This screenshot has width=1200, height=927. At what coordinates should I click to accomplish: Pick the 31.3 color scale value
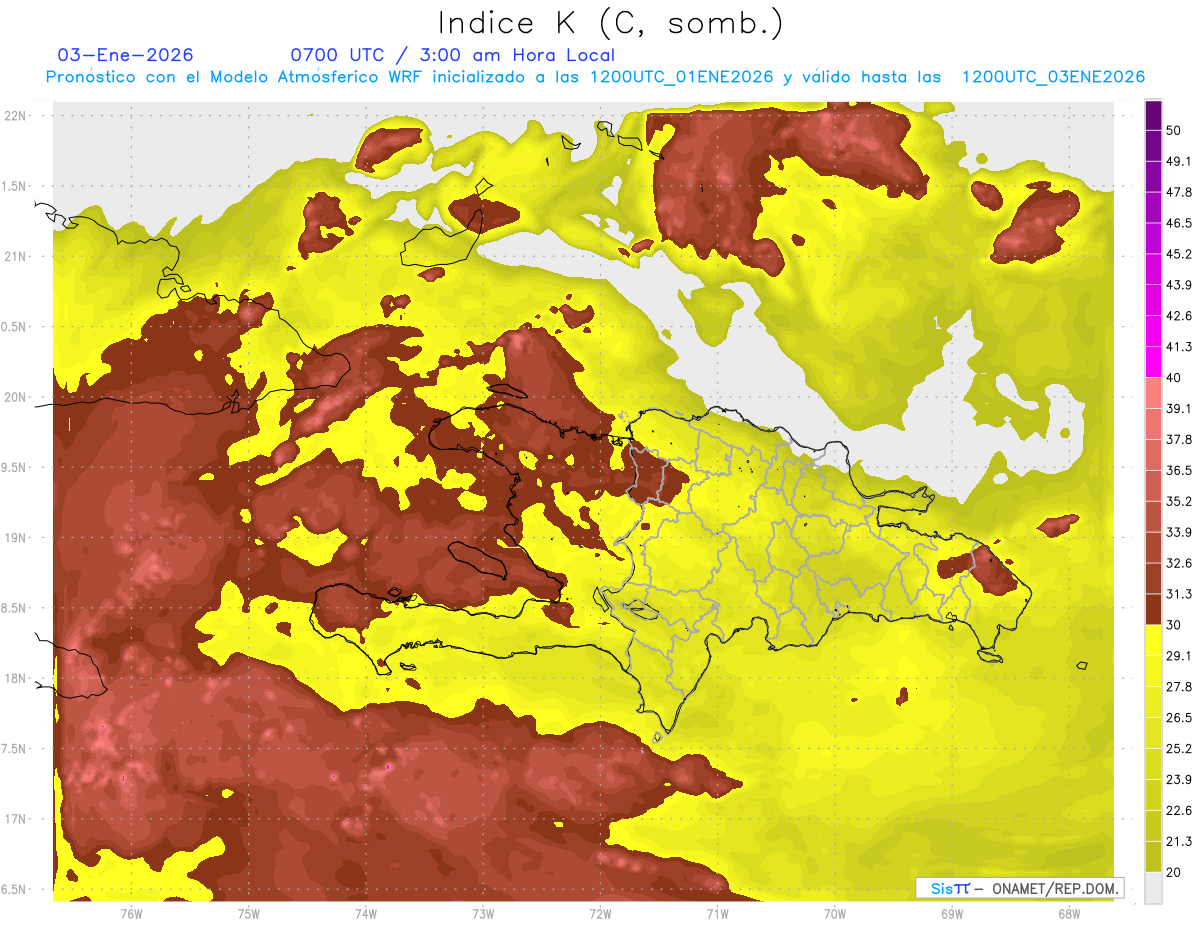point(1179,594)
